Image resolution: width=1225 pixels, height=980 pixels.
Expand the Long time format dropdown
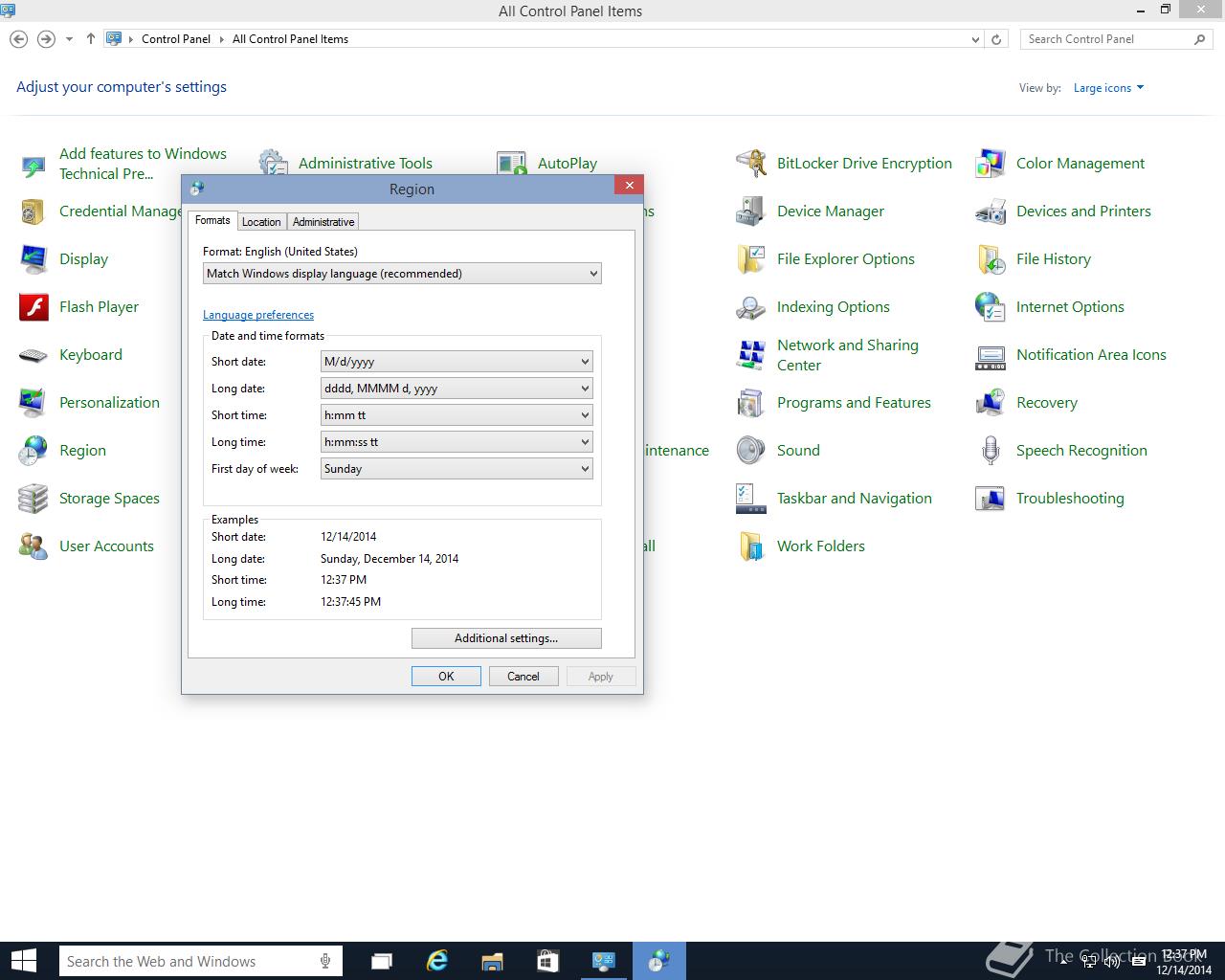tap(457, 442)
